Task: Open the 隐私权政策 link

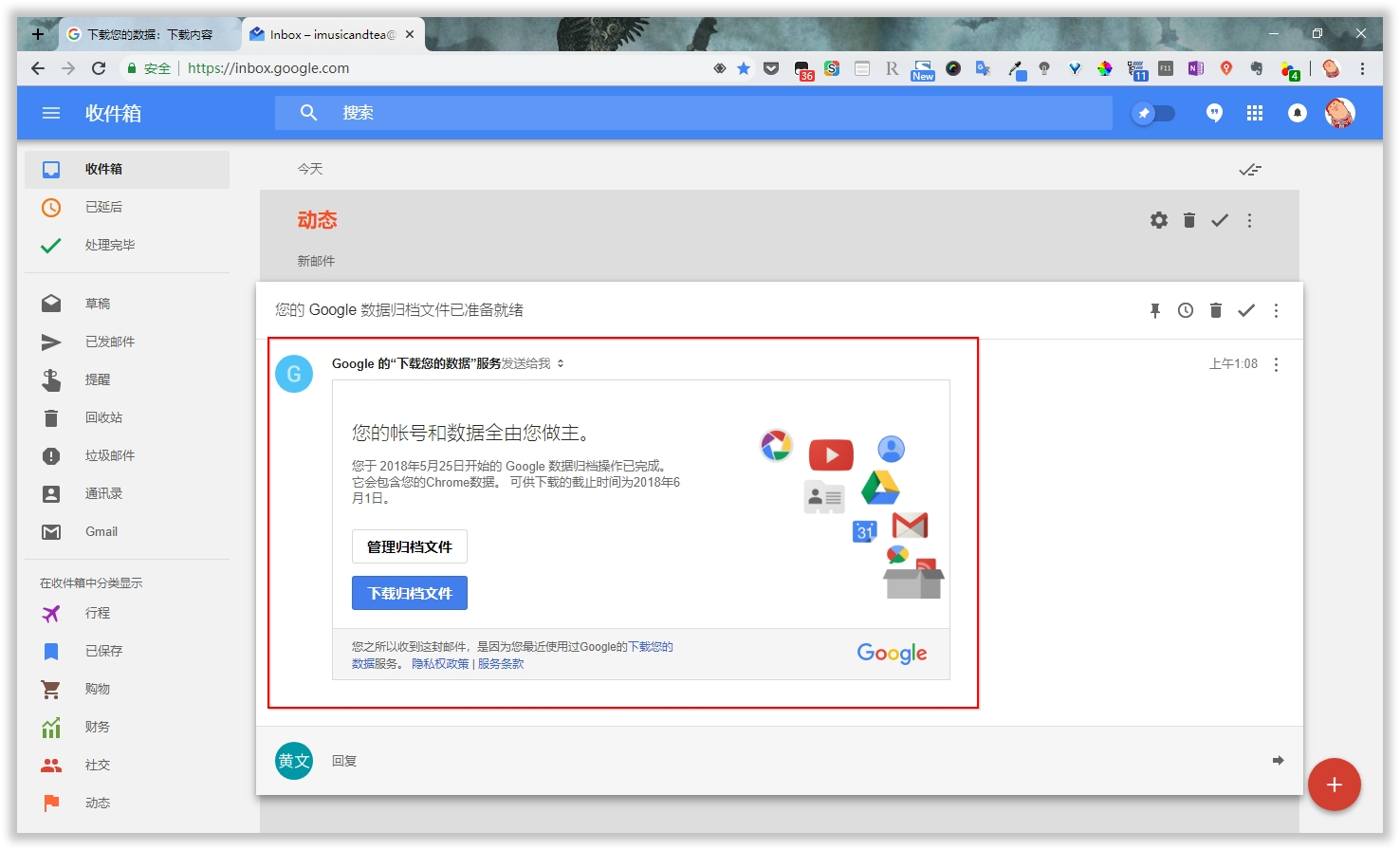Action: (x=440, y=664)
